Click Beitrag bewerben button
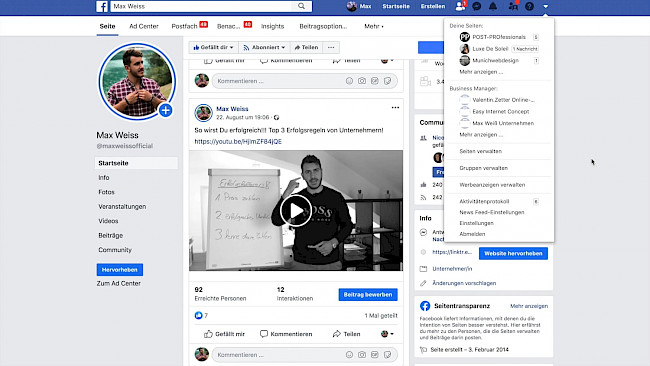 (368, 295)
